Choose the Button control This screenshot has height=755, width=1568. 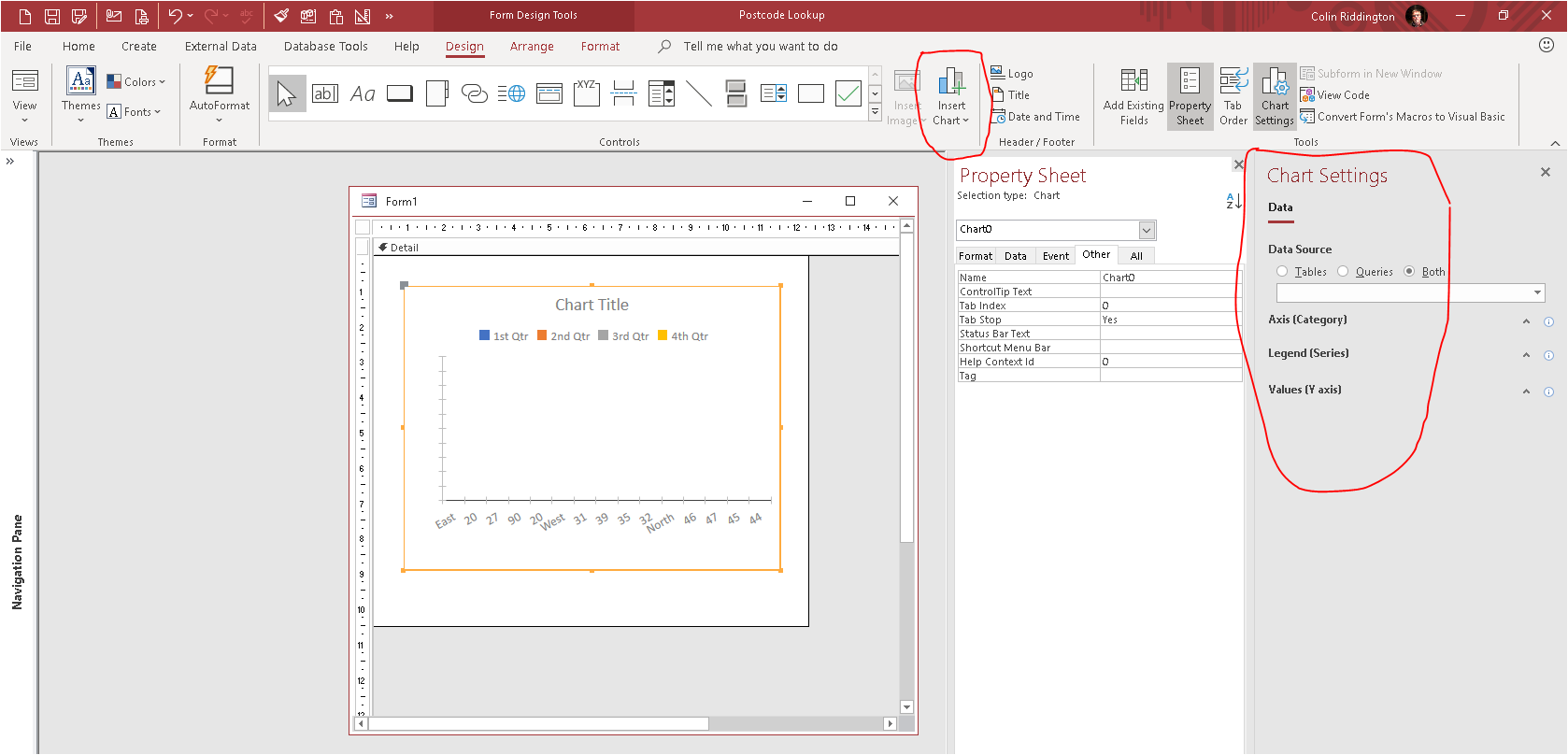[400, 93]
